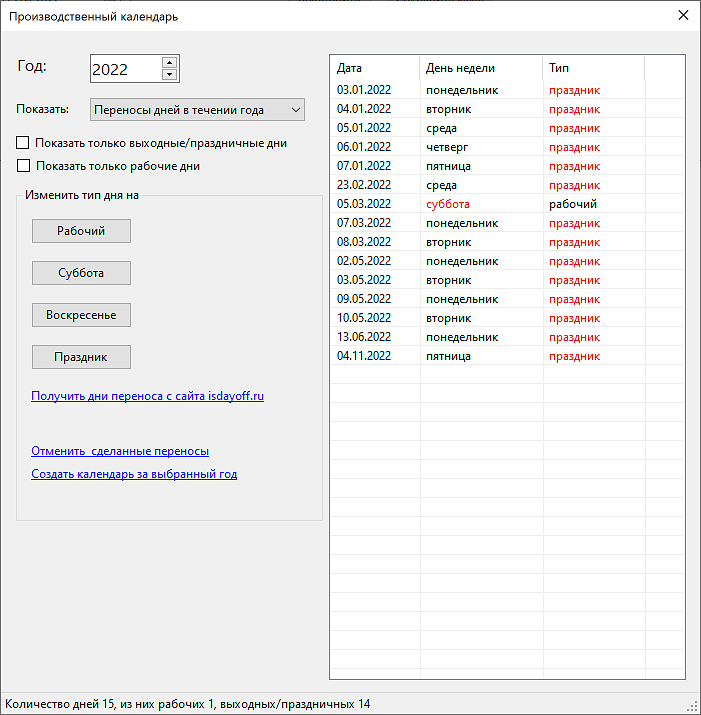
Task: Click Создать календарь за выбранный год link
Action: coord(134,474)
